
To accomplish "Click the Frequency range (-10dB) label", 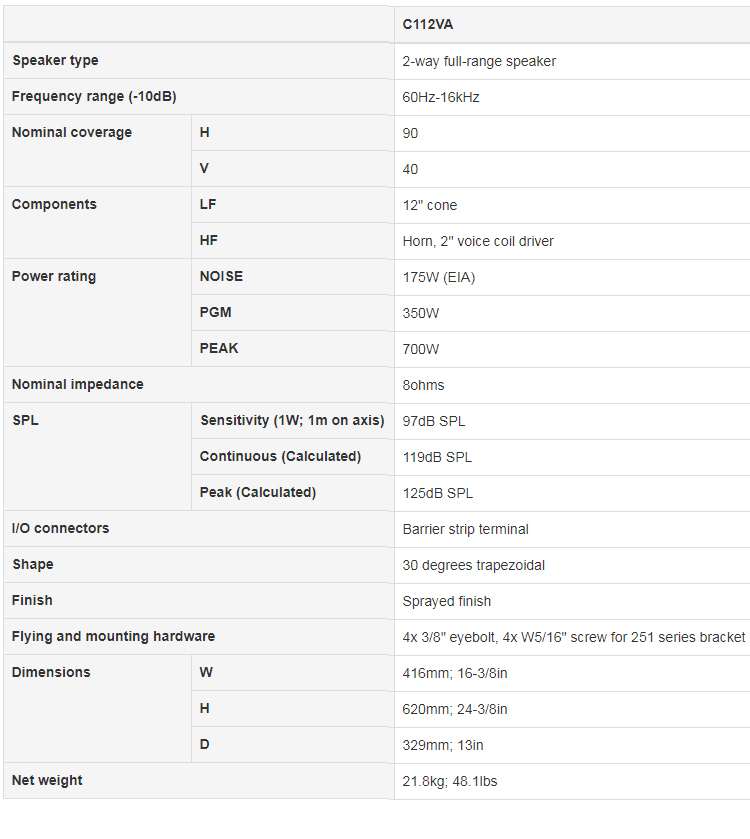I will [94, 96].
